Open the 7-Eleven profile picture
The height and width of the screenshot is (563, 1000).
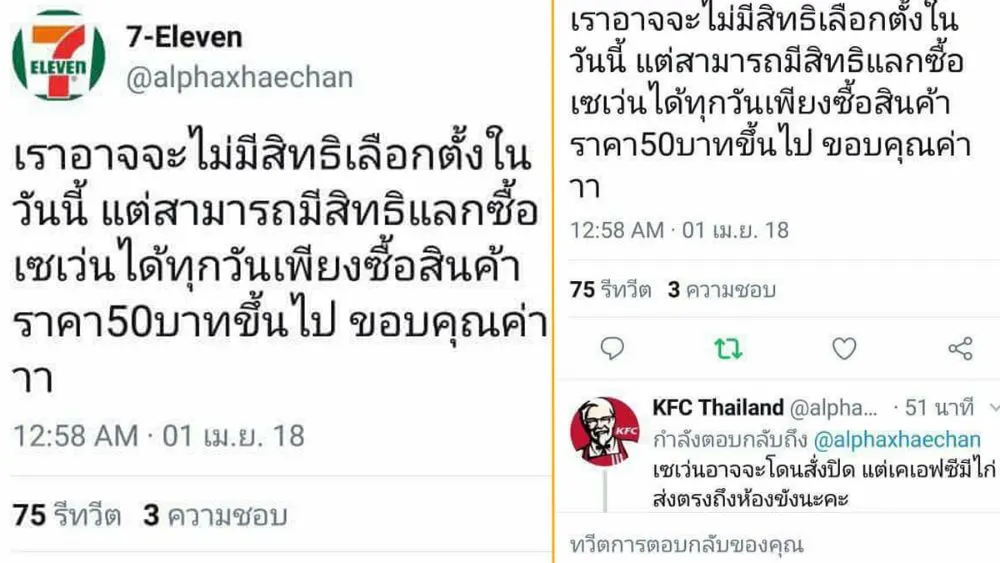click(x=59, y=54)
